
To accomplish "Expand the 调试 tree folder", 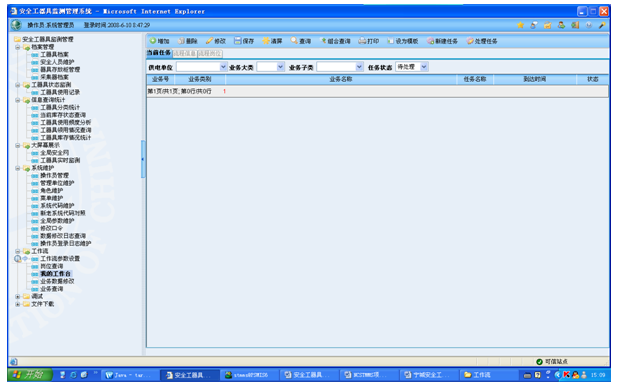I will pos(17,296).
